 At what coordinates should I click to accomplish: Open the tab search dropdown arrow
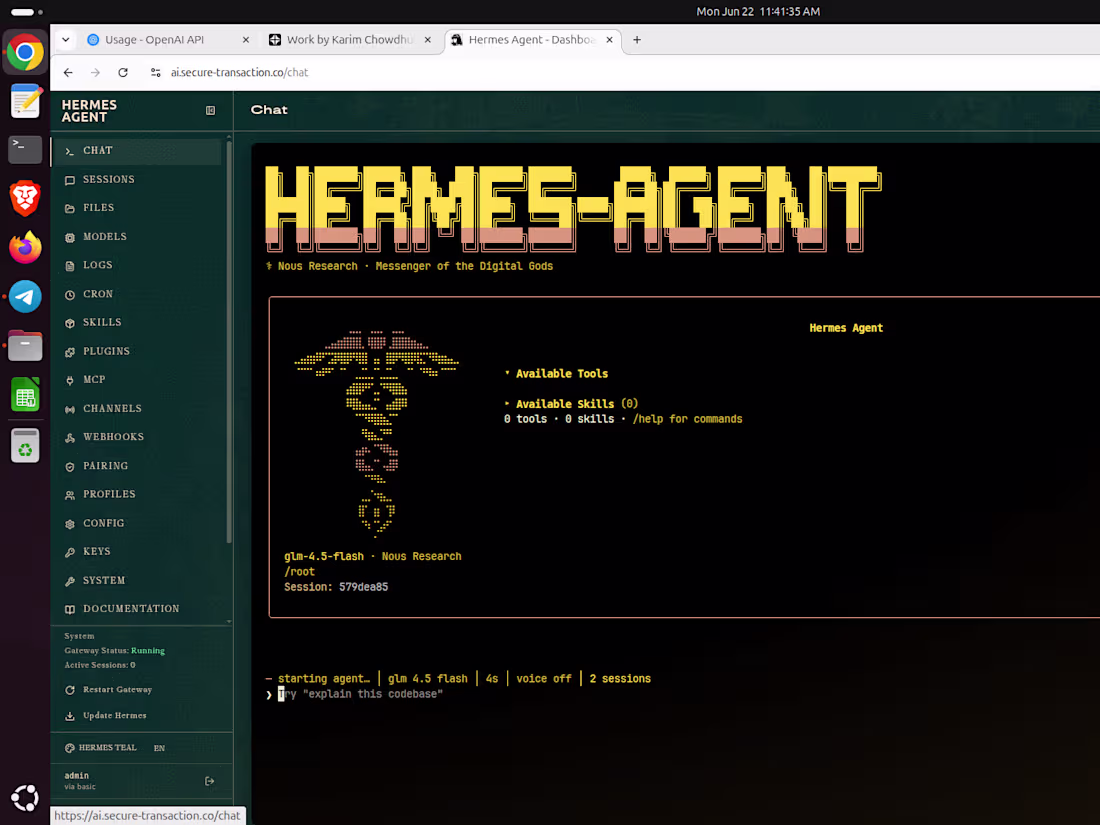(x=65, y=40)
